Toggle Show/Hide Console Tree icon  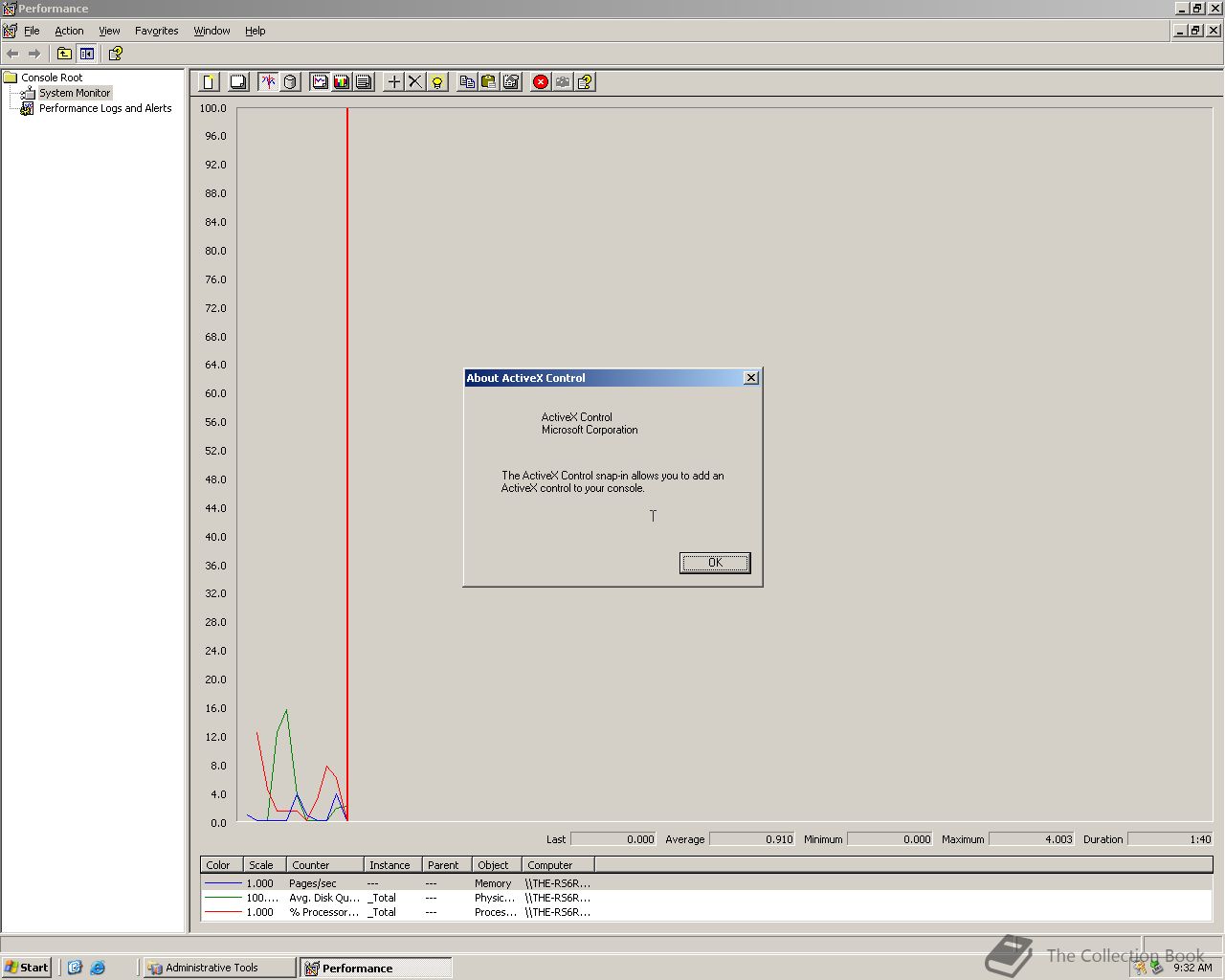tap(87, 54)
